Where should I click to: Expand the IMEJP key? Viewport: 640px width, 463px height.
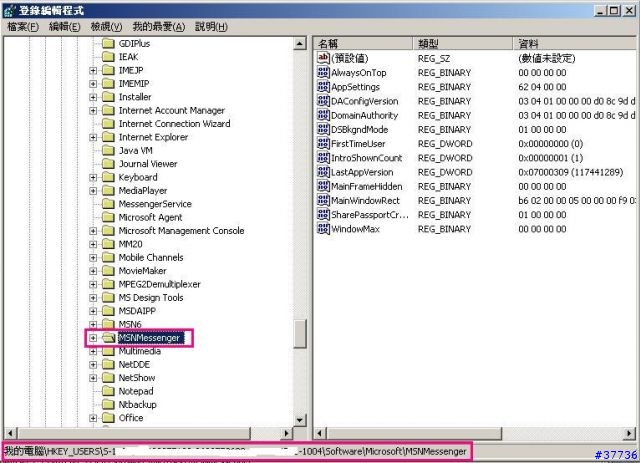tap(93, 70)
